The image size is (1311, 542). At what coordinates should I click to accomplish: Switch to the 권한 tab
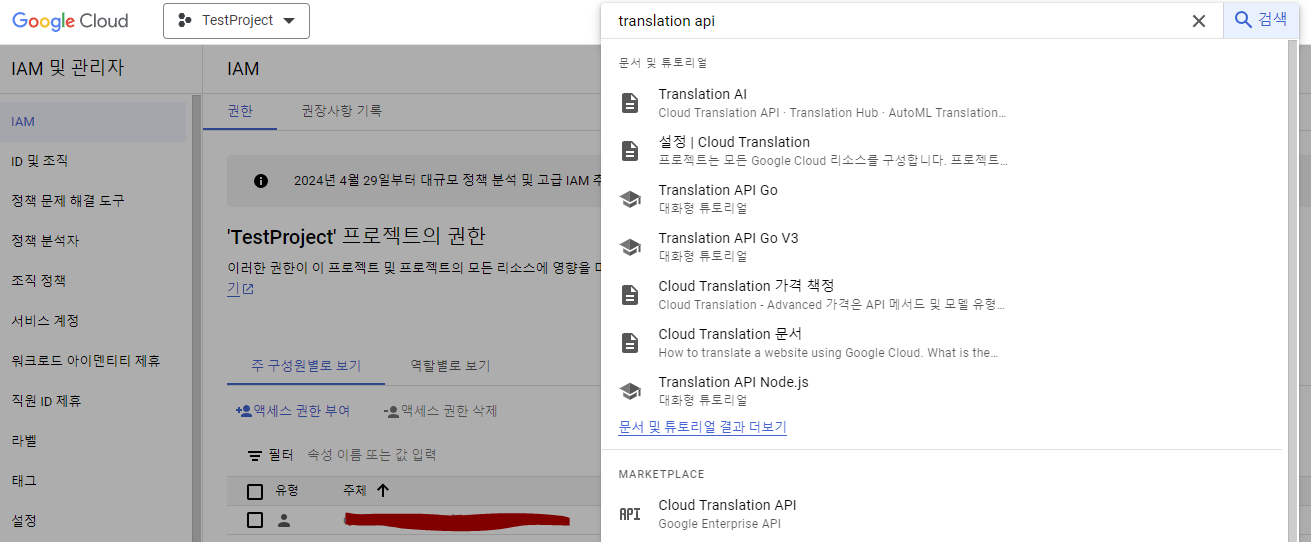(240, 111)
